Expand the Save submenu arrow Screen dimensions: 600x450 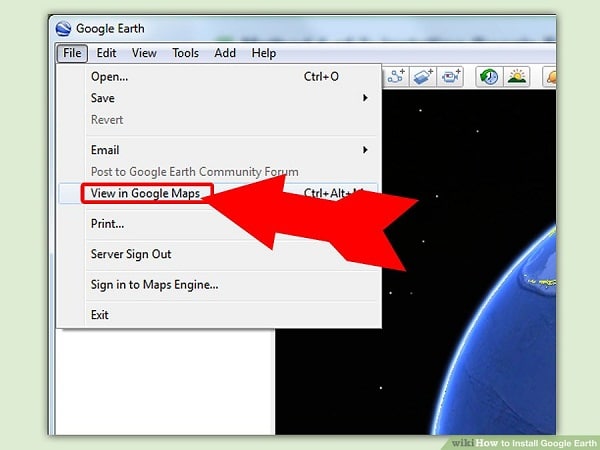[365, 98]
